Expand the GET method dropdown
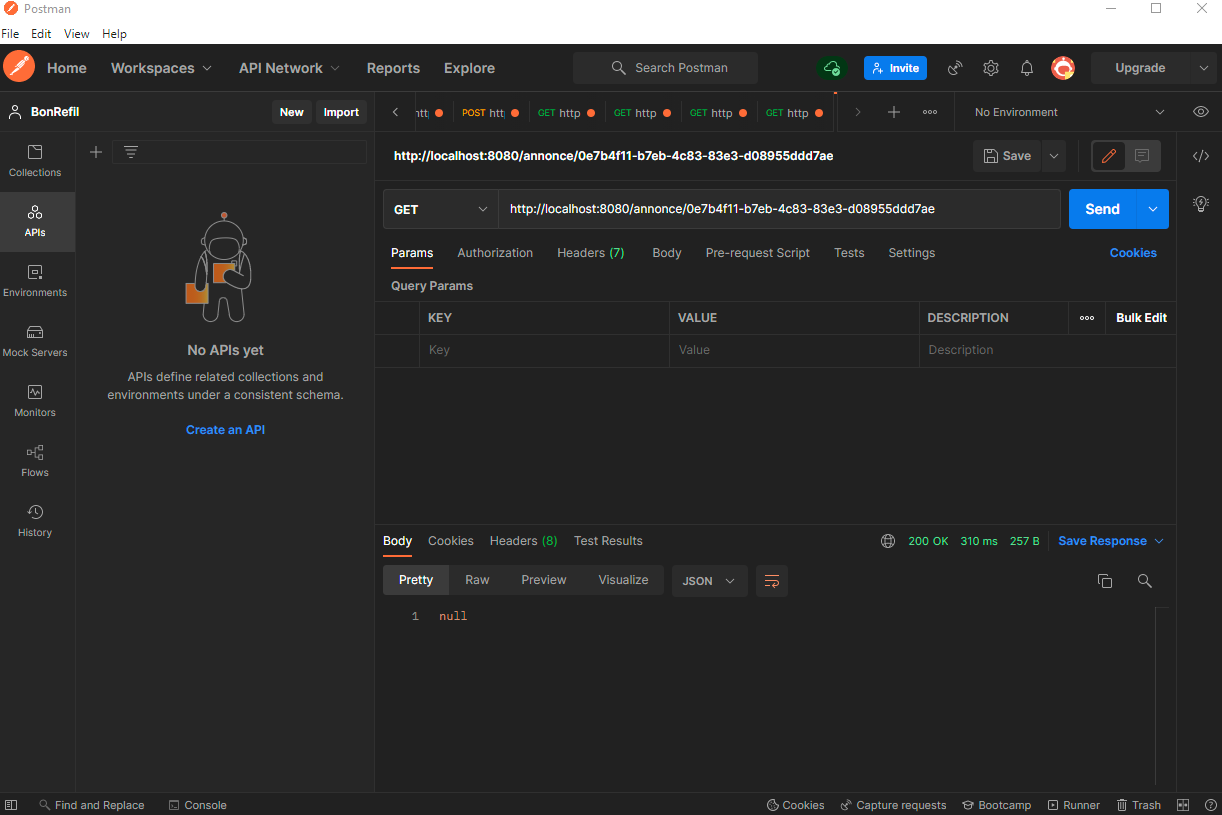The image size is (1222, 815). tap(441, 209)
